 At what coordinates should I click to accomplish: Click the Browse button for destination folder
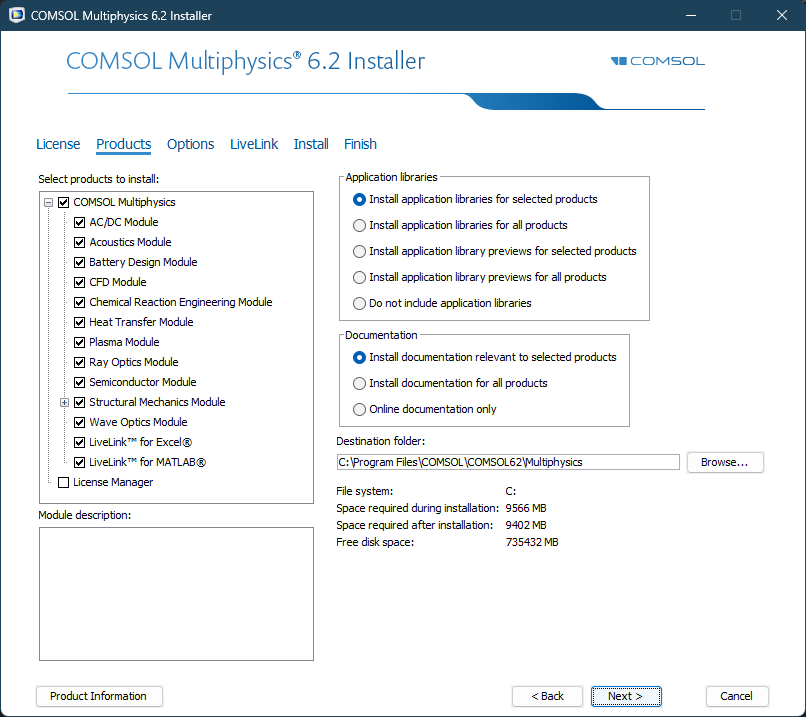pos(724,462)
